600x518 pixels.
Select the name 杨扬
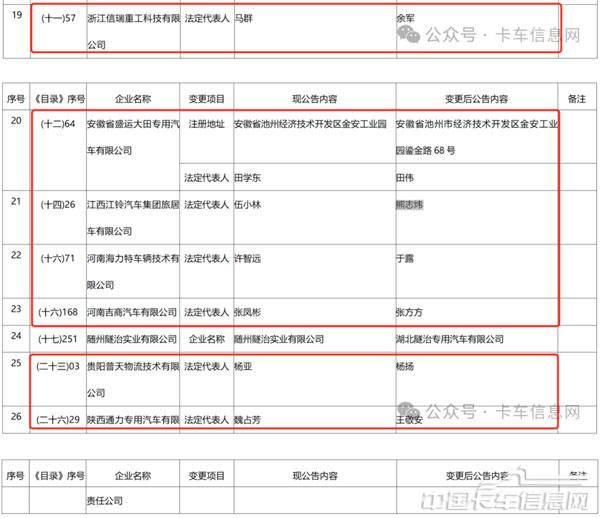tap(405, 367)
